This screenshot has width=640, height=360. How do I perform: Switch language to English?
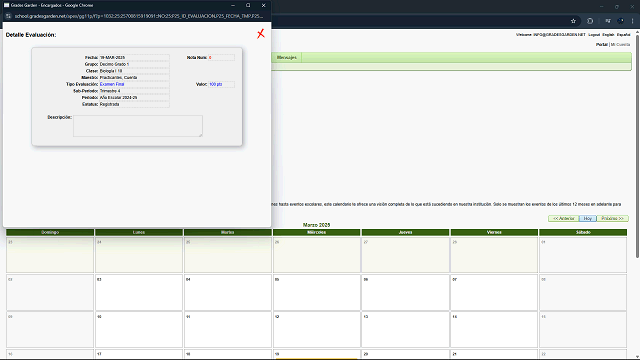pyautogui.click(x=608, y=35)
